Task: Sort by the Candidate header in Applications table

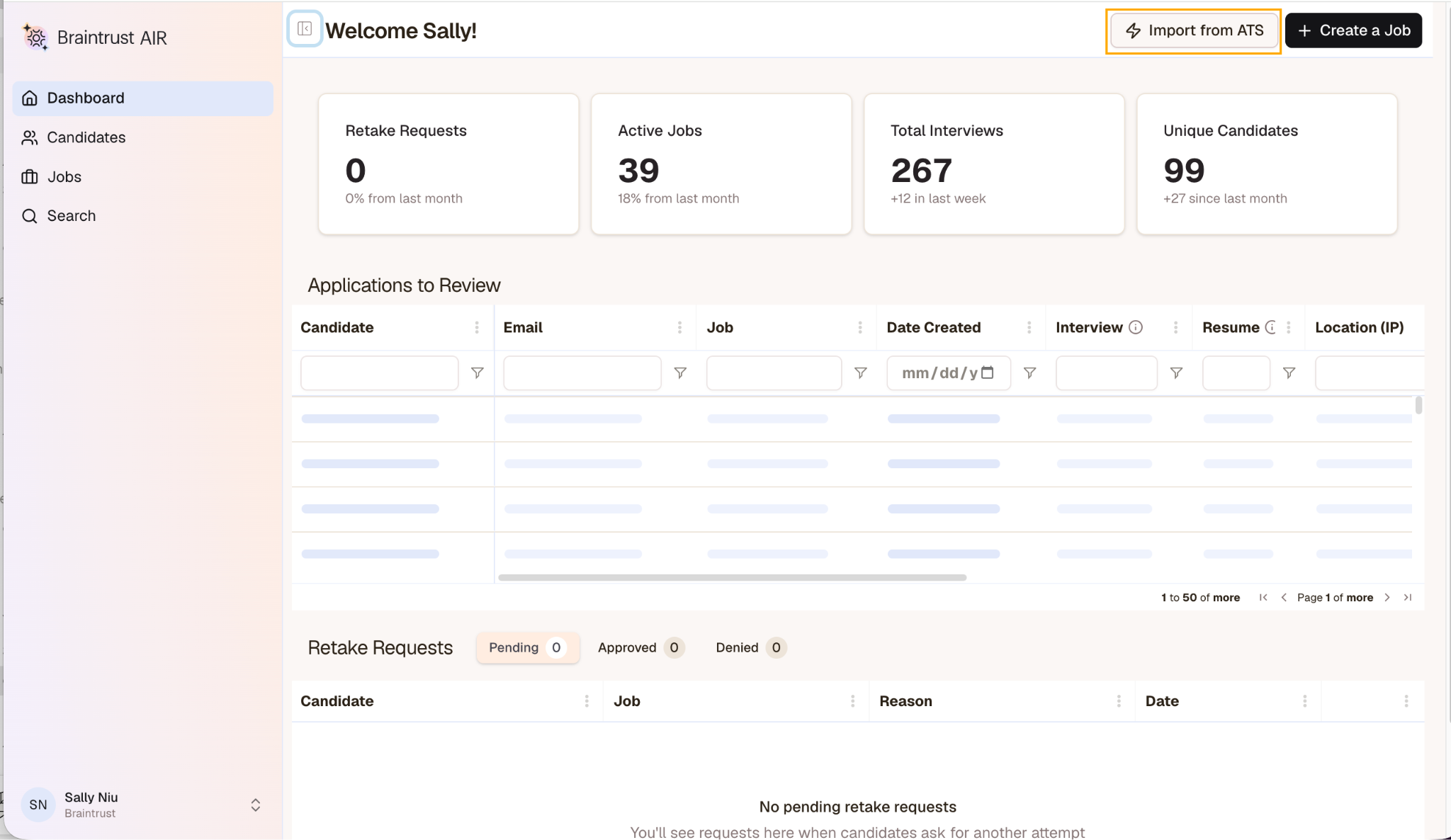Action: point(337,327)
